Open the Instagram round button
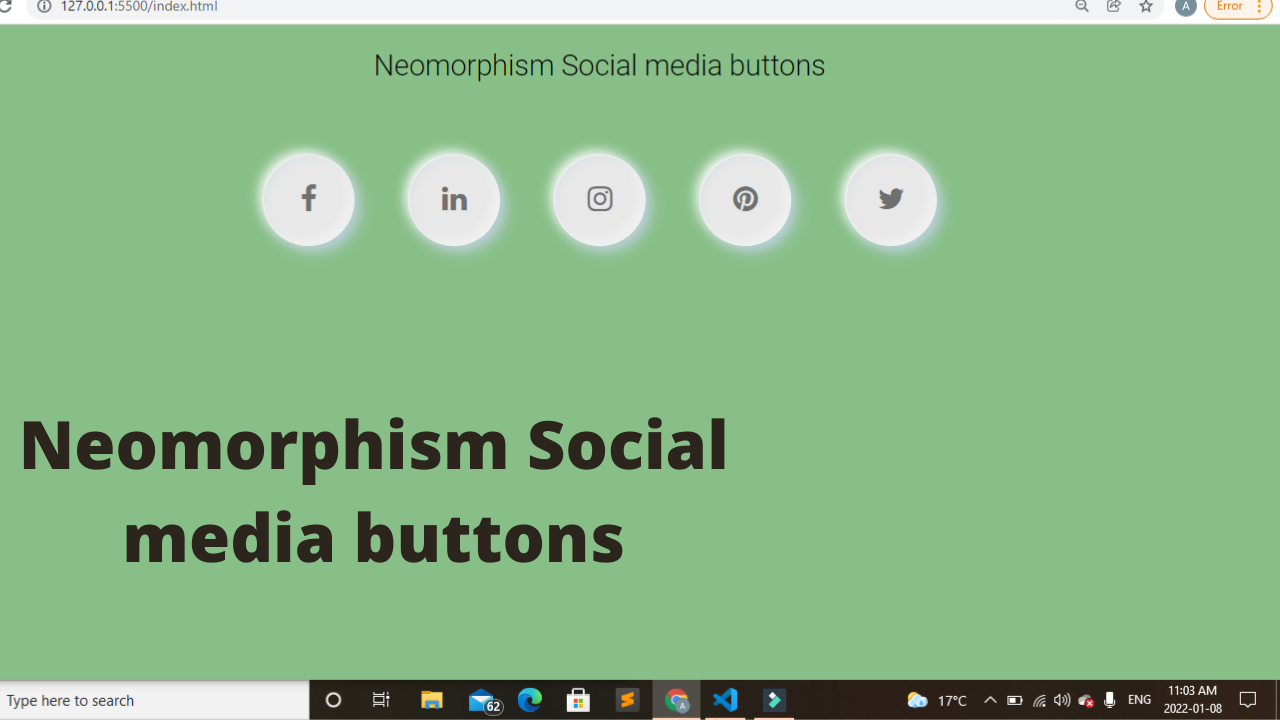1280x720 pixels. [600, 200]
